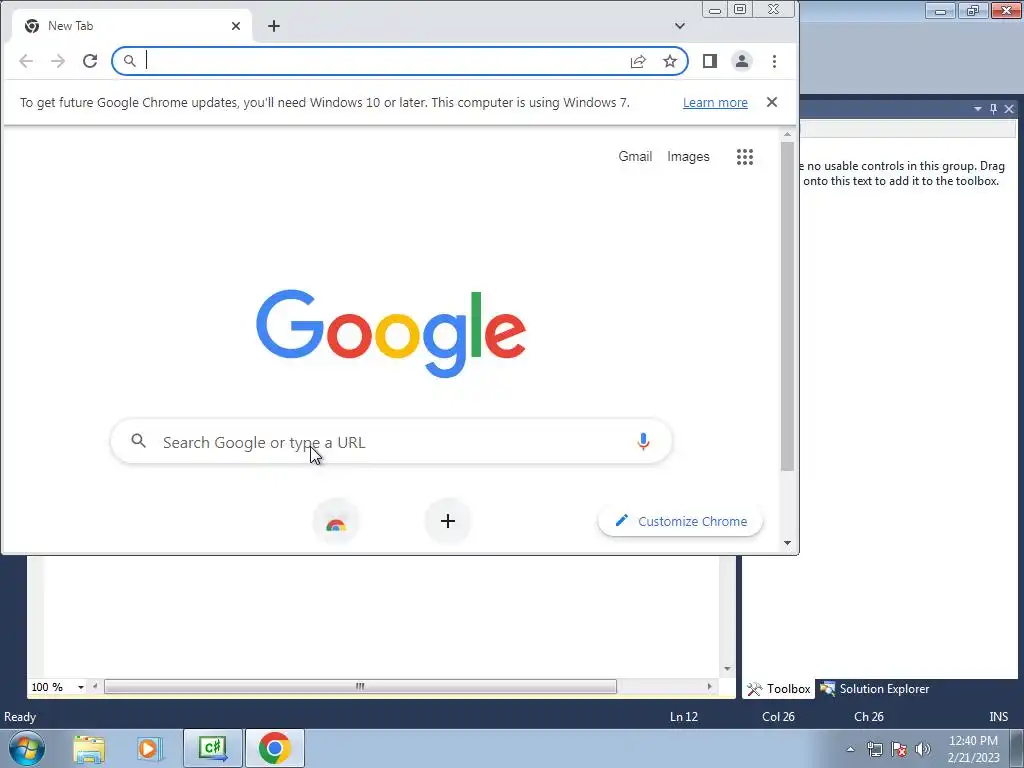Click the editor scroll left arrow
The height and width of the screenshot is (768, 1024).
(x=95, y=687)
